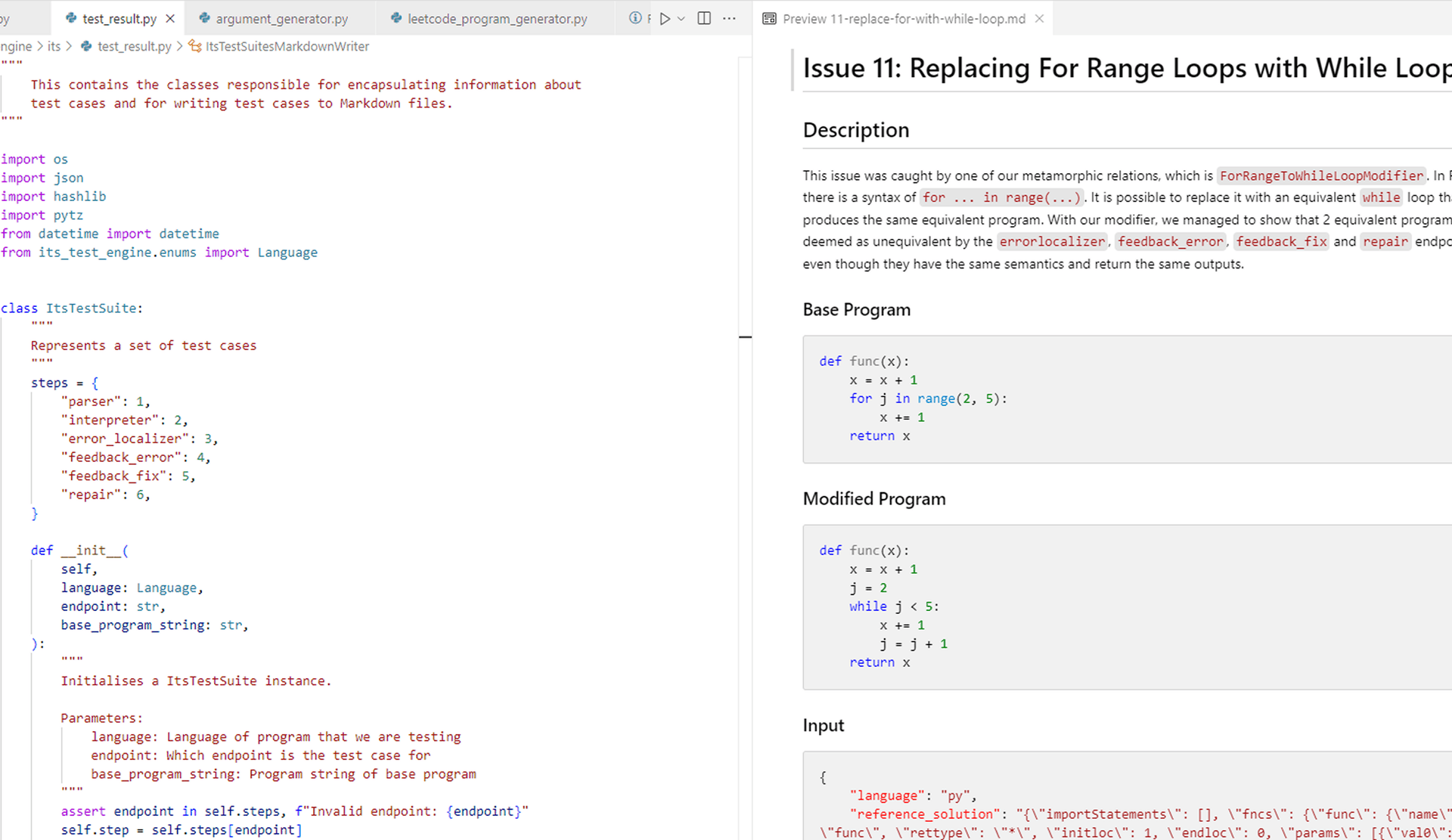Click the '"feedback_error": 4,' line
This screenshot has width=1452, height=840.
click(135, 457)
